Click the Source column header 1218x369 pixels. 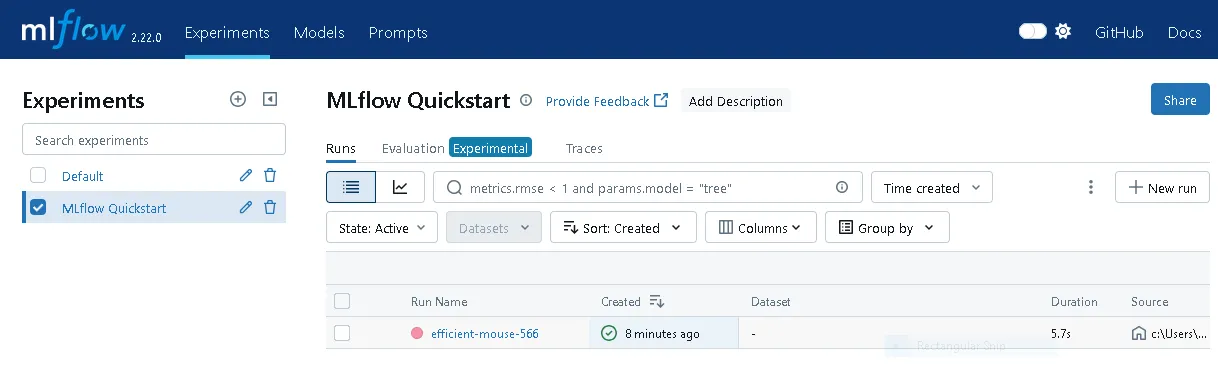(x=1150, y=301)
